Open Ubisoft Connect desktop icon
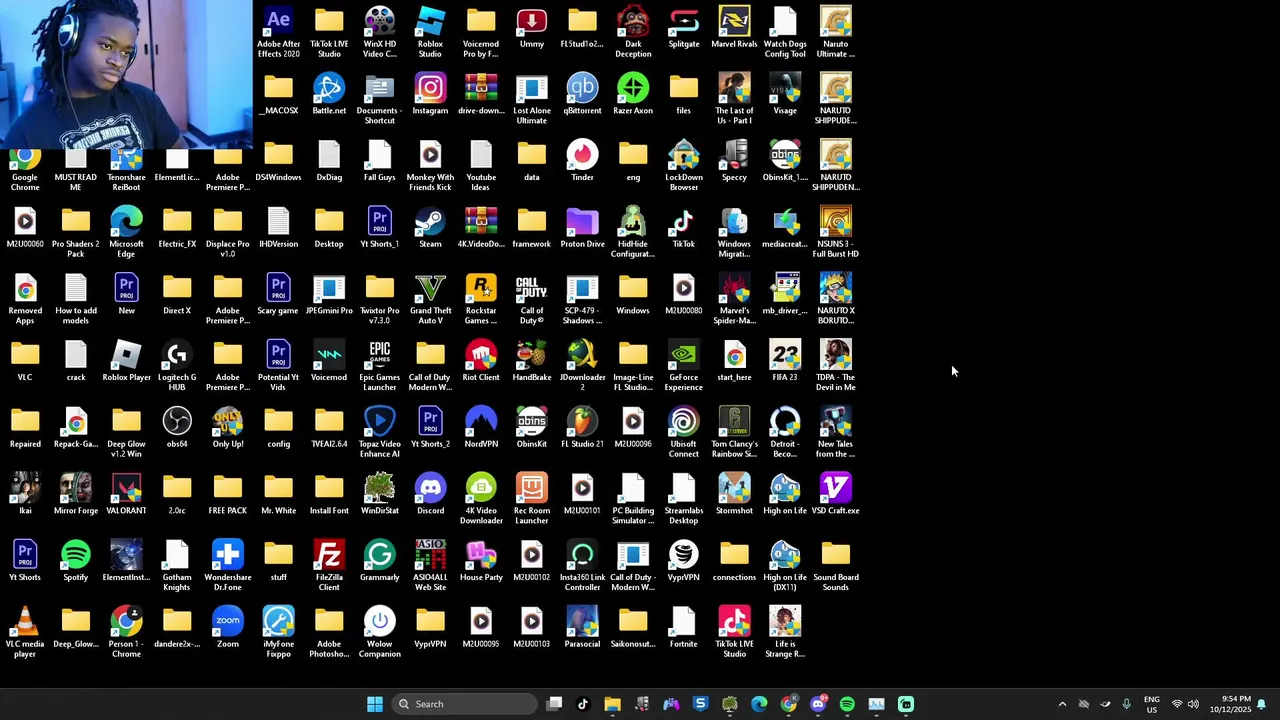The image size is (1280, 720). tap(684, 433)
